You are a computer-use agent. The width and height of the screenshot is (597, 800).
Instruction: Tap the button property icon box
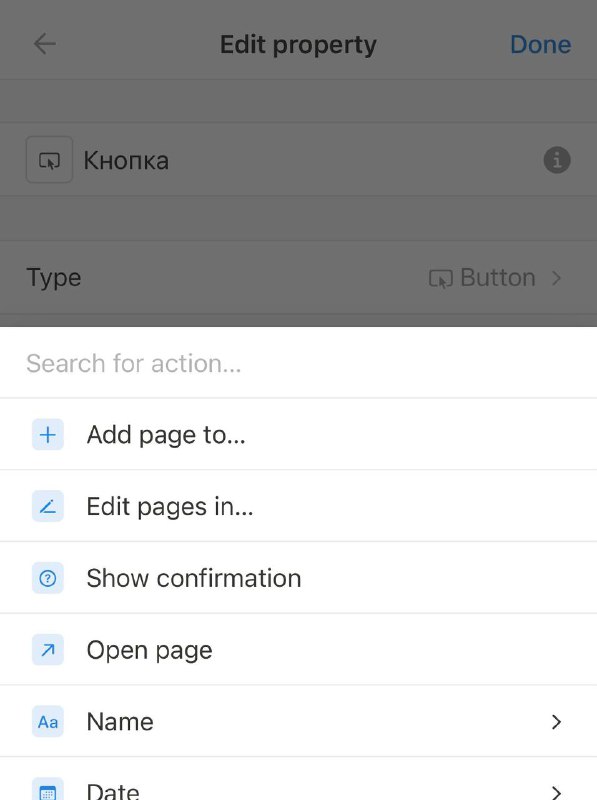click(49, 160)
